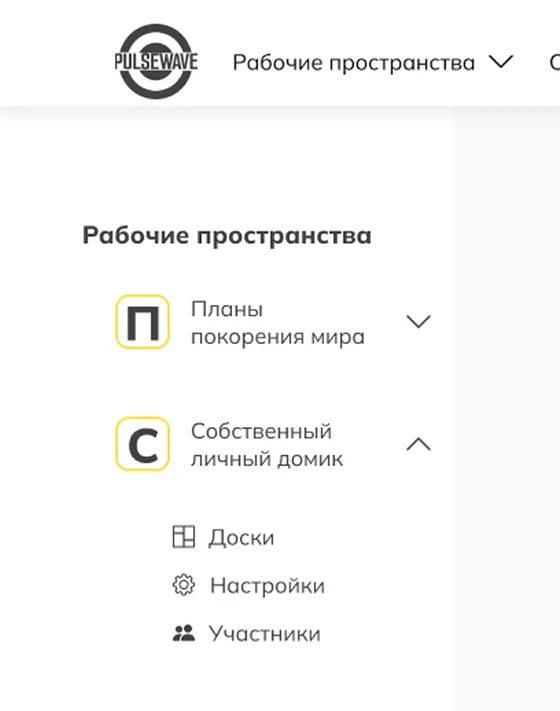Open the Планы покорения мира workspace
Screen dimensions: 560x711
tap(278, 322)
